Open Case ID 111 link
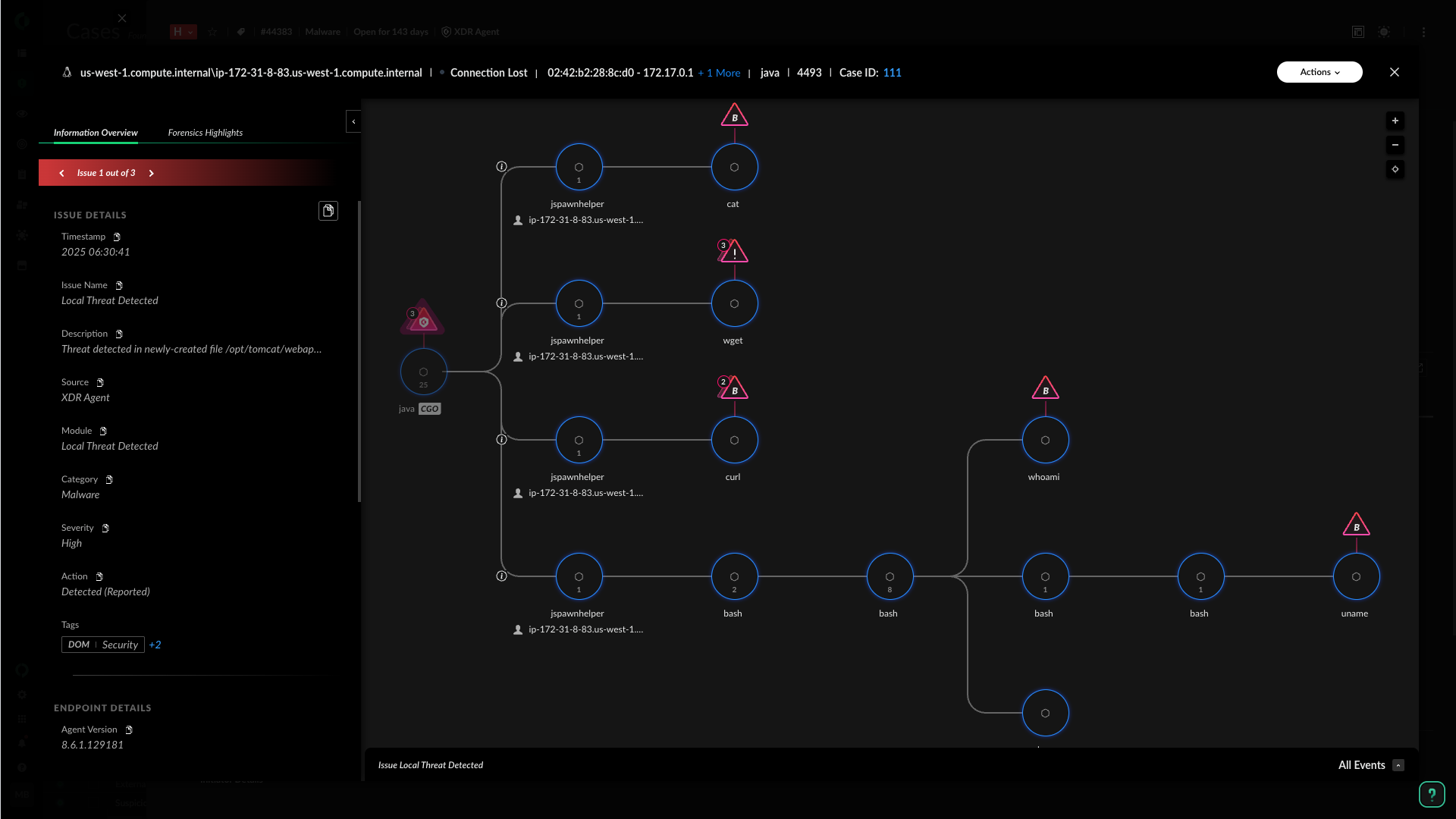Screen dimensions: 1456x819 click(892, 73)
